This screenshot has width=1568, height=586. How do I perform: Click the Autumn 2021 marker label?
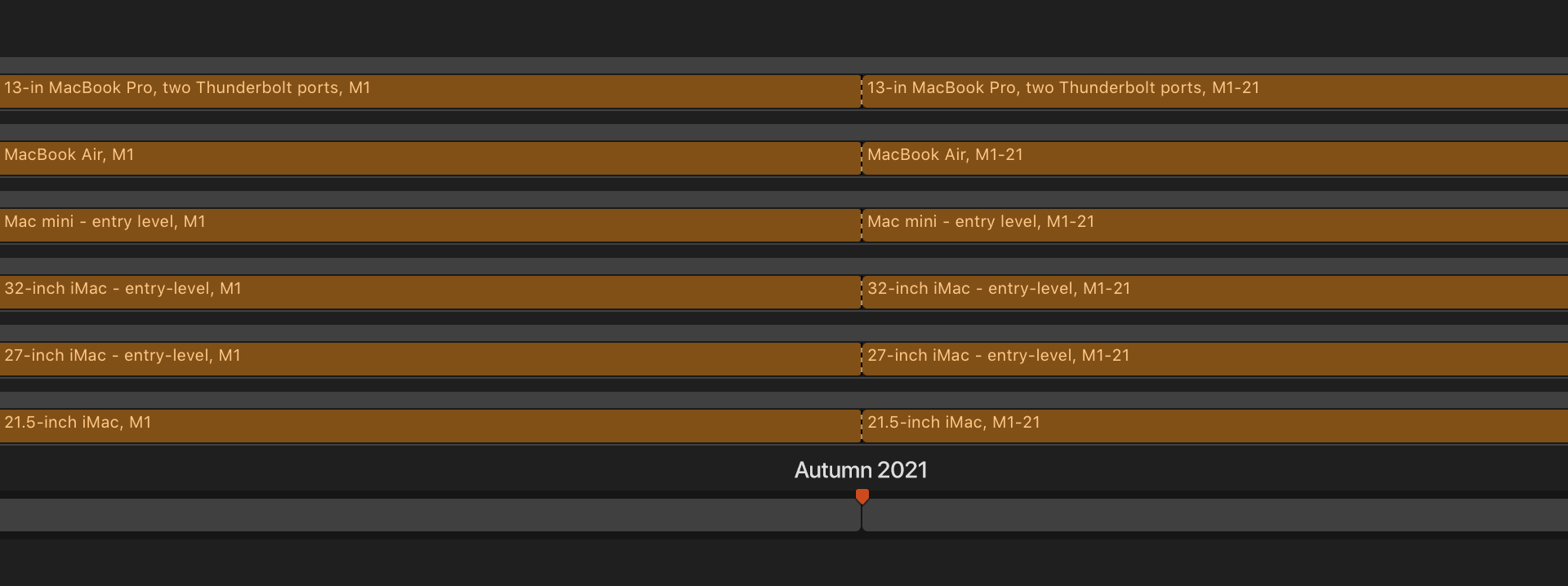861,470
